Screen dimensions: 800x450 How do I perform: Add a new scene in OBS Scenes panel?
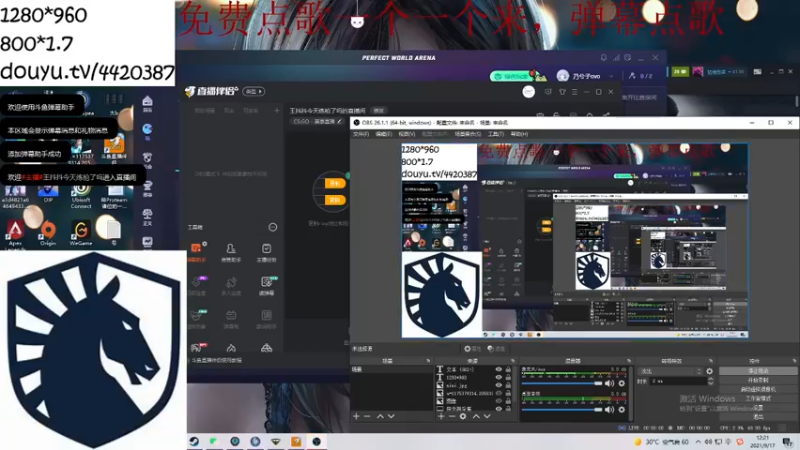coord(356,416)
